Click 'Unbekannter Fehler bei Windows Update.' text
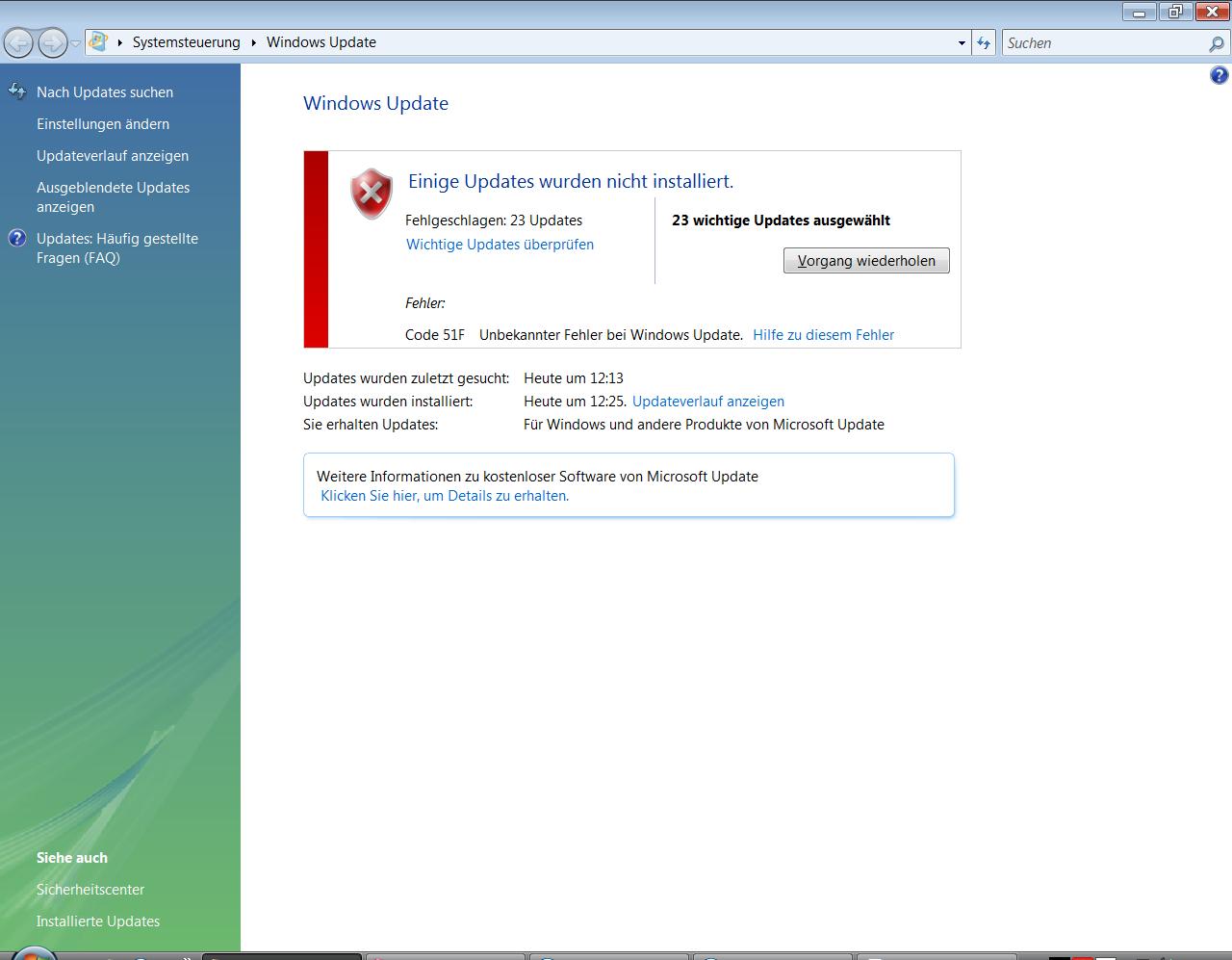This screenshot has width=1232, height=960. click(x=611, y=335)
